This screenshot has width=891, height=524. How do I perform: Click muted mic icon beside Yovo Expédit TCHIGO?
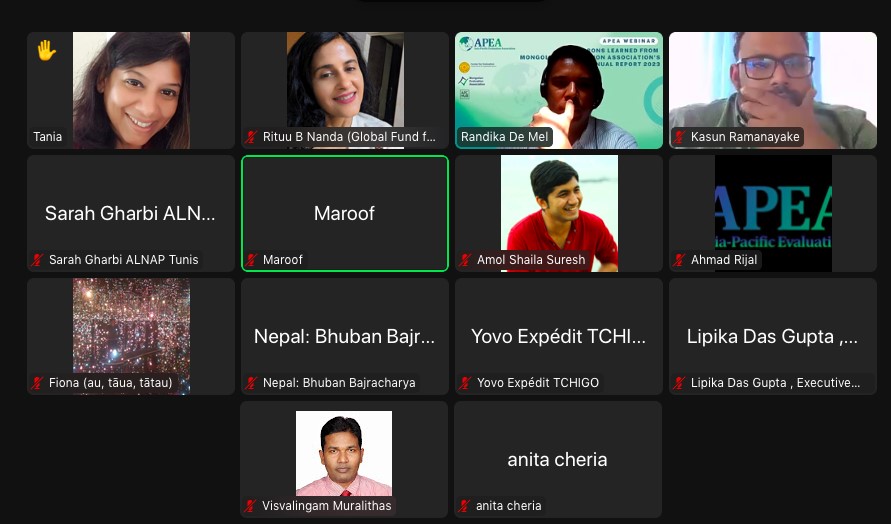(465, 383)
